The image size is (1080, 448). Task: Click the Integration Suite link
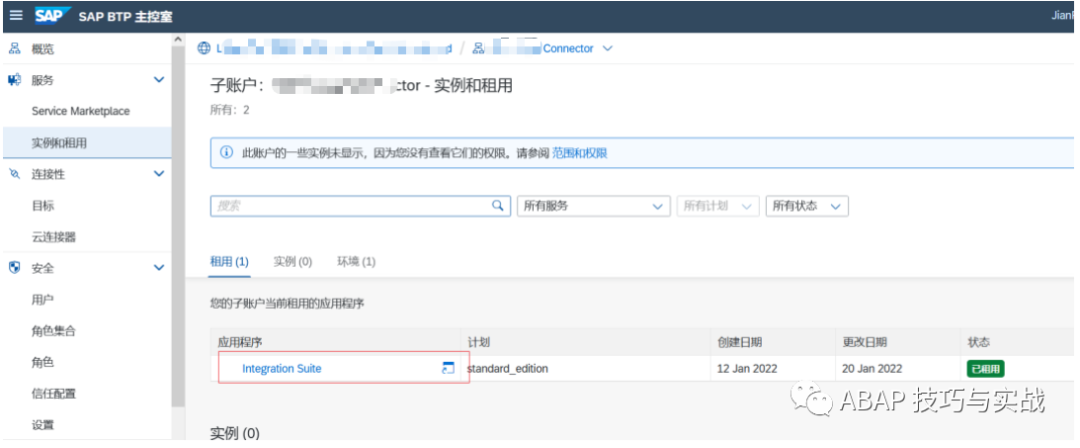(x=282, y=369)
